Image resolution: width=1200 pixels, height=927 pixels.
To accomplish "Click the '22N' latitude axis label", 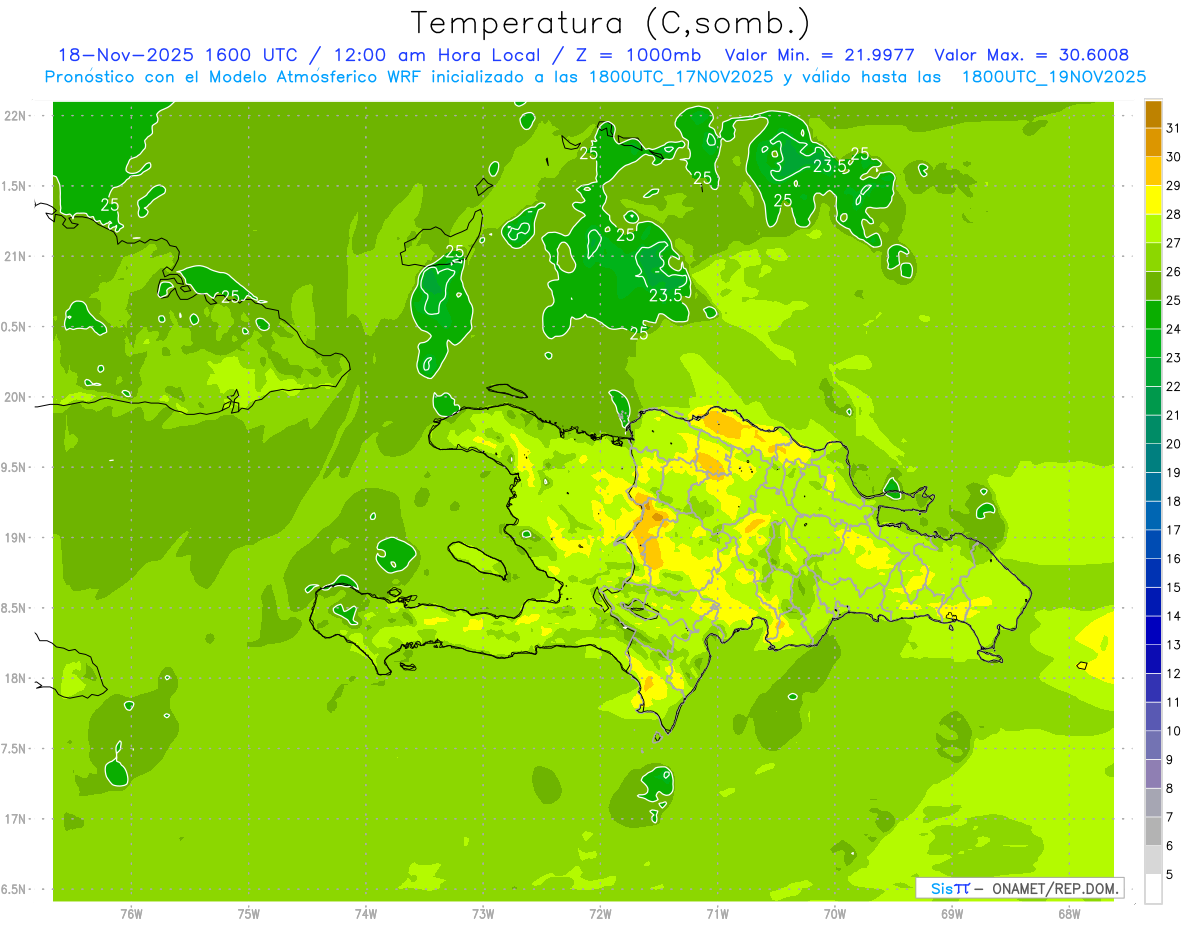I will [15, 116].
